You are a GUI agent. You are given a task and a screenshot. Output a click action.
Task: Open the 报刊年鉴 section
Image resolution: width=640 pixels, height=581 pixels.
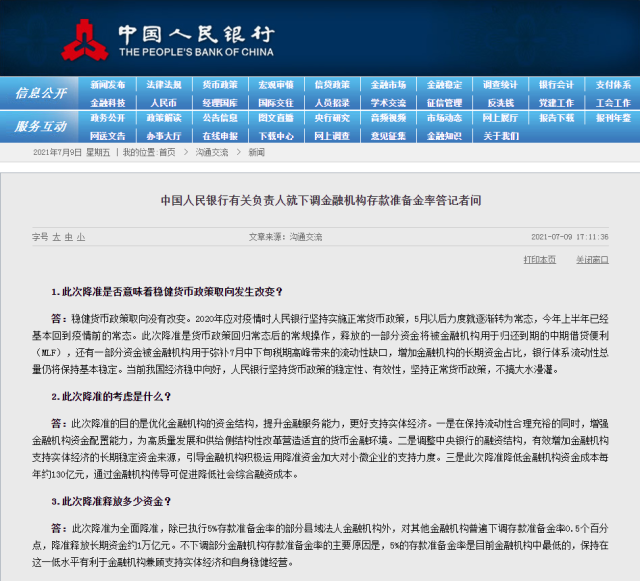(613, 118)
